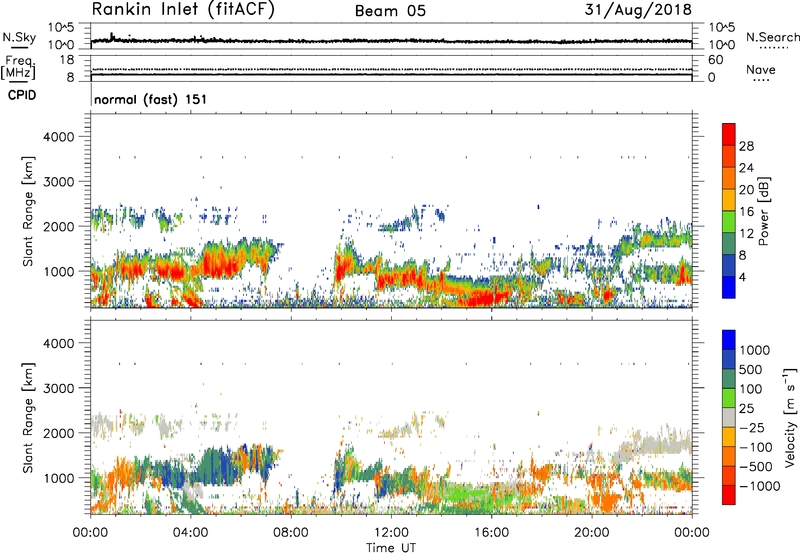Click the 'Freq. [MHz]' axis label
This screenshot has height=554, width=800.
18,67
